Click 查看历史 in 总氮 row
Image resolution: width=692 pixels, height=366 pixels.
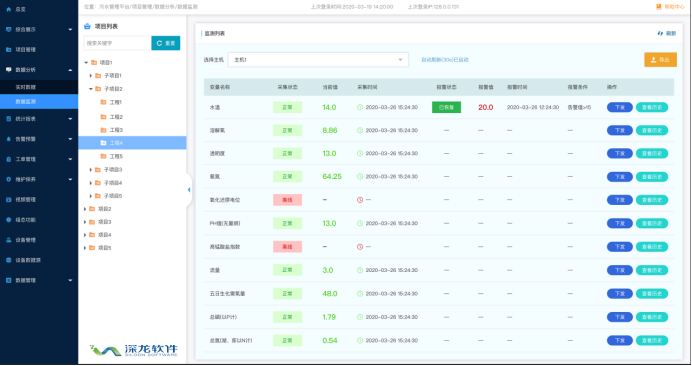click(x=652, y=340)
